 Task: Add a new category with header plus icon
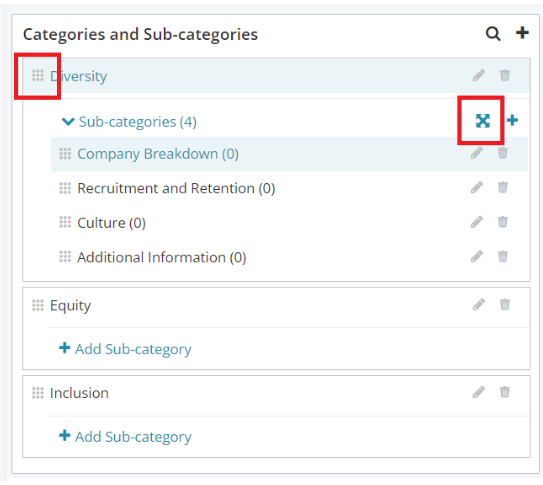(x=522, y=33)
